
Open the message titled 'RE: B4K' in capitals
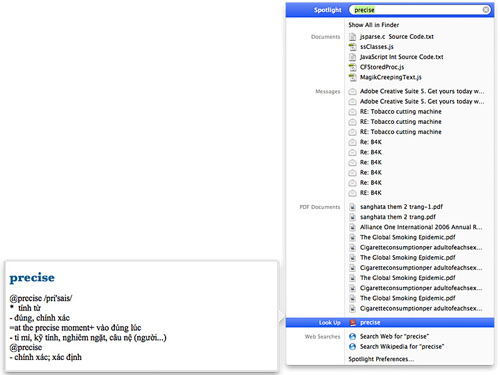[x=371, y=193]
